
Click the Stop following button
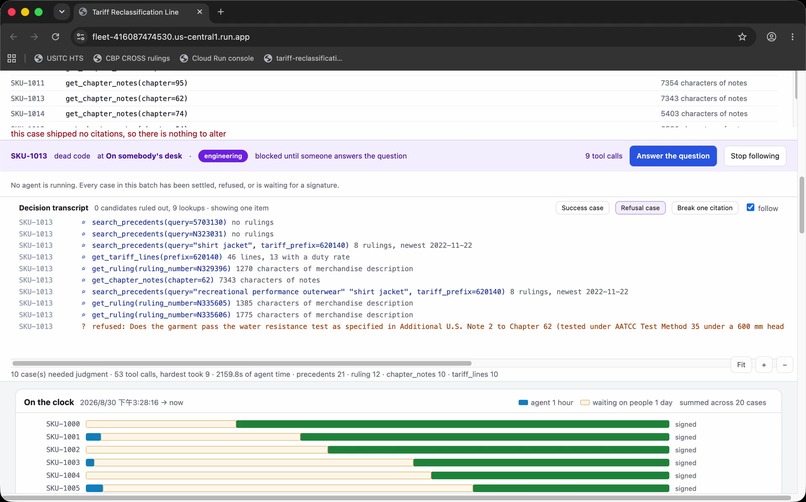(755, 156)
